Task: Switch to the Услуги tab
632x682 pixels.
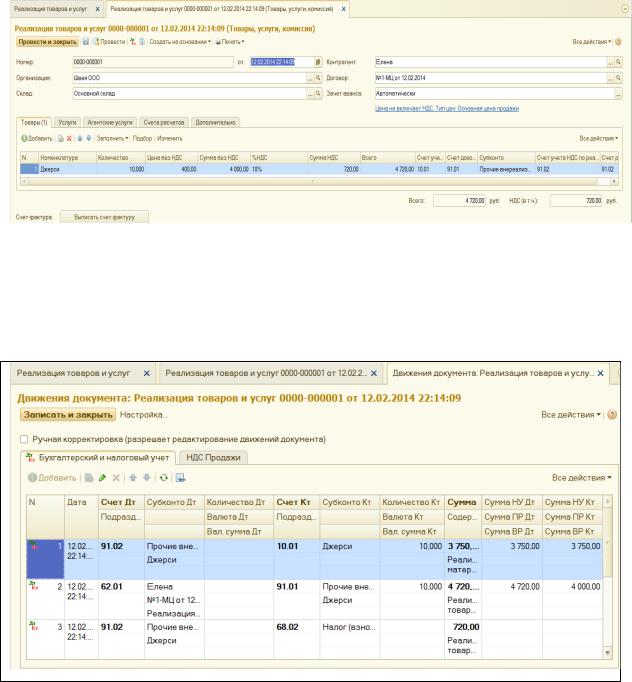Action: tap(67, 123)
